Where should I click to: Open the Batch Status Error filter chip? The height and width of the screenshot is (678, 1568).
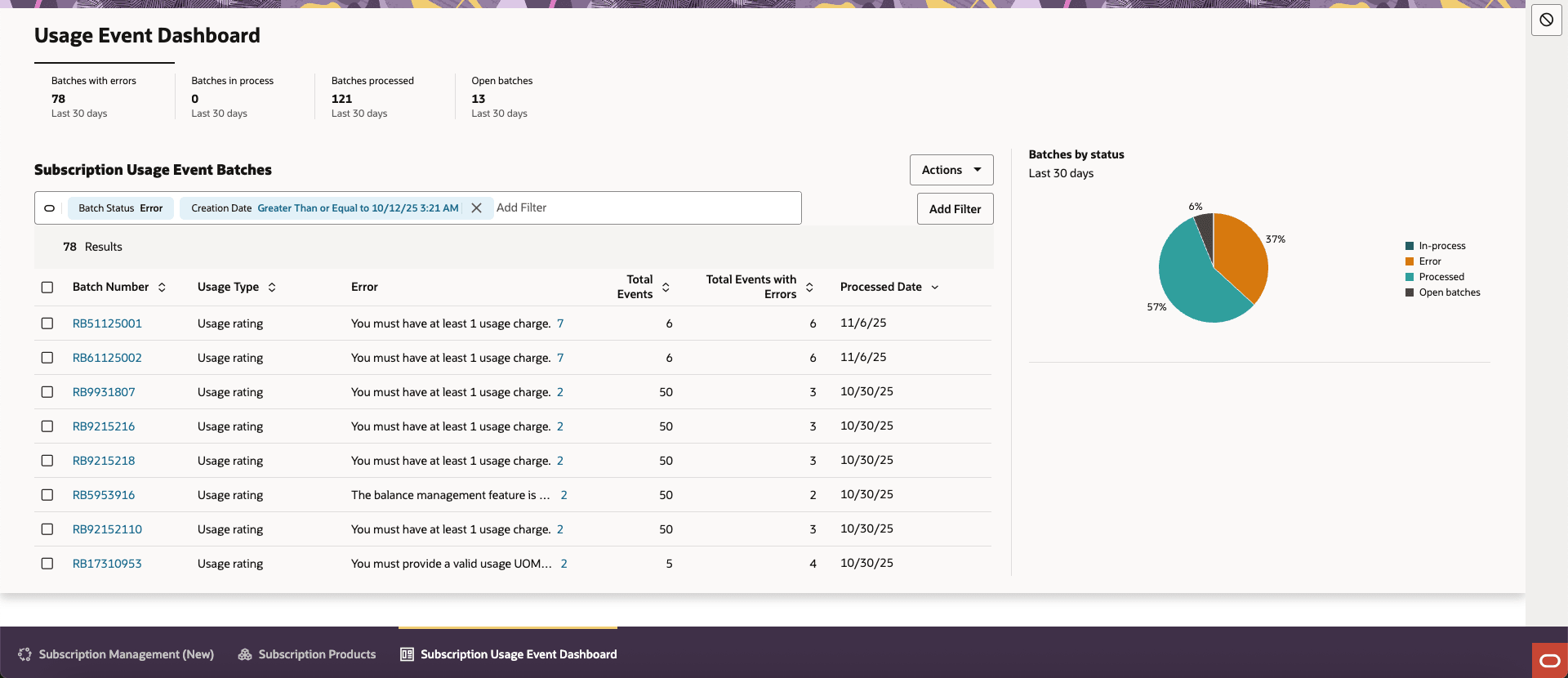[x=121, y=208]
